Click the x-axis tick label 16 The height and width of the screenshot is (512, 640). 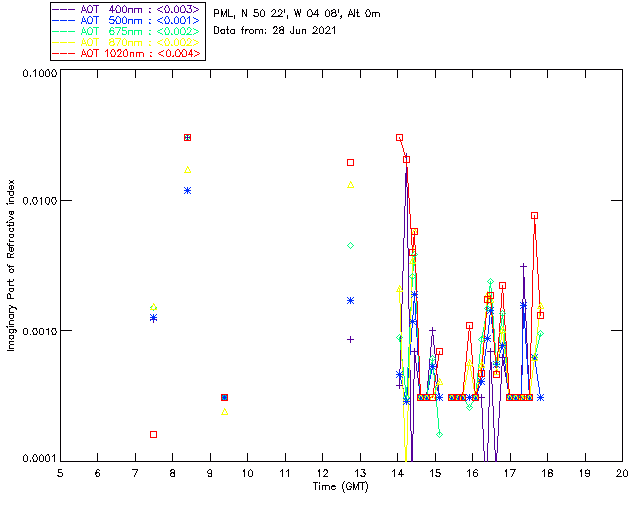473,473
